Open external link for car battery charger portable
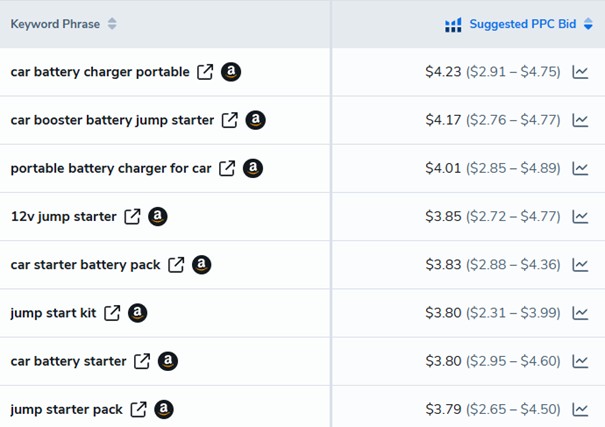Screen dimensions: 605x427 (205, 72)
